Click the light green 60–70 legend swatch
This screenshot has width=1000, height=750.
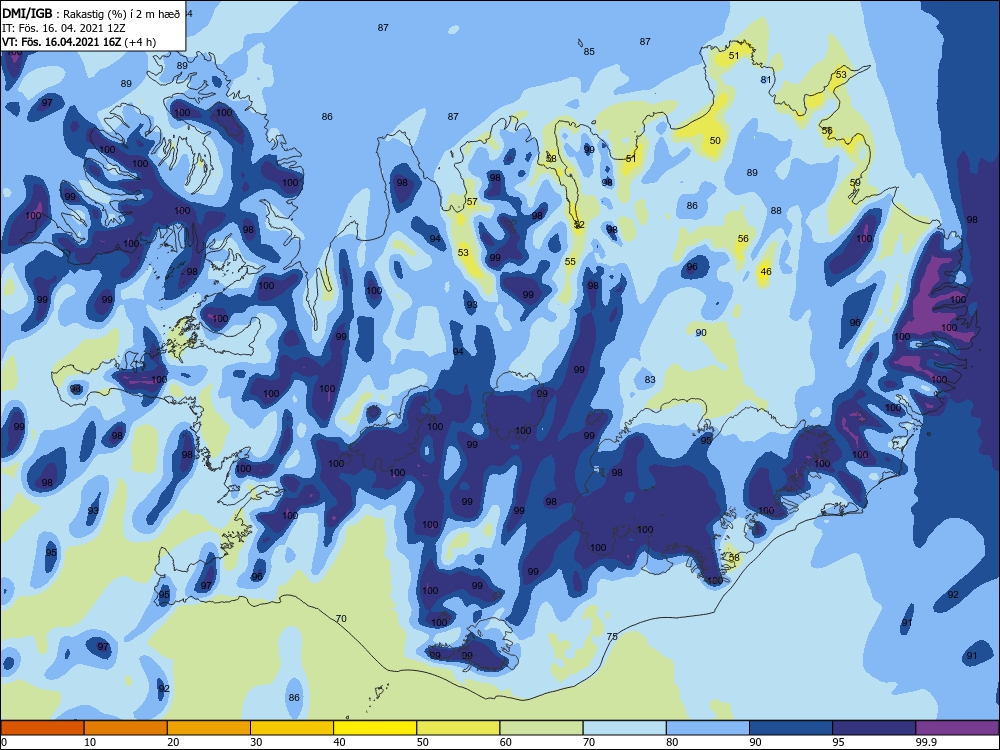541,728
